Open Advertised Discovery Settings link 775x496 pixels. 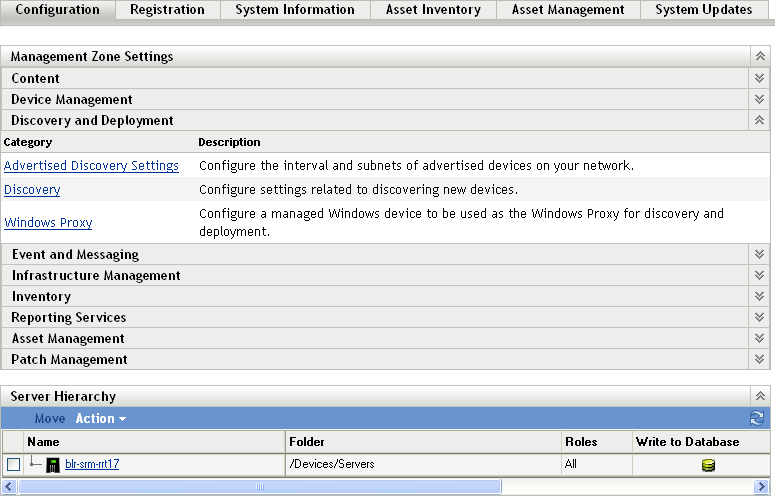click(x=91, y=166)
